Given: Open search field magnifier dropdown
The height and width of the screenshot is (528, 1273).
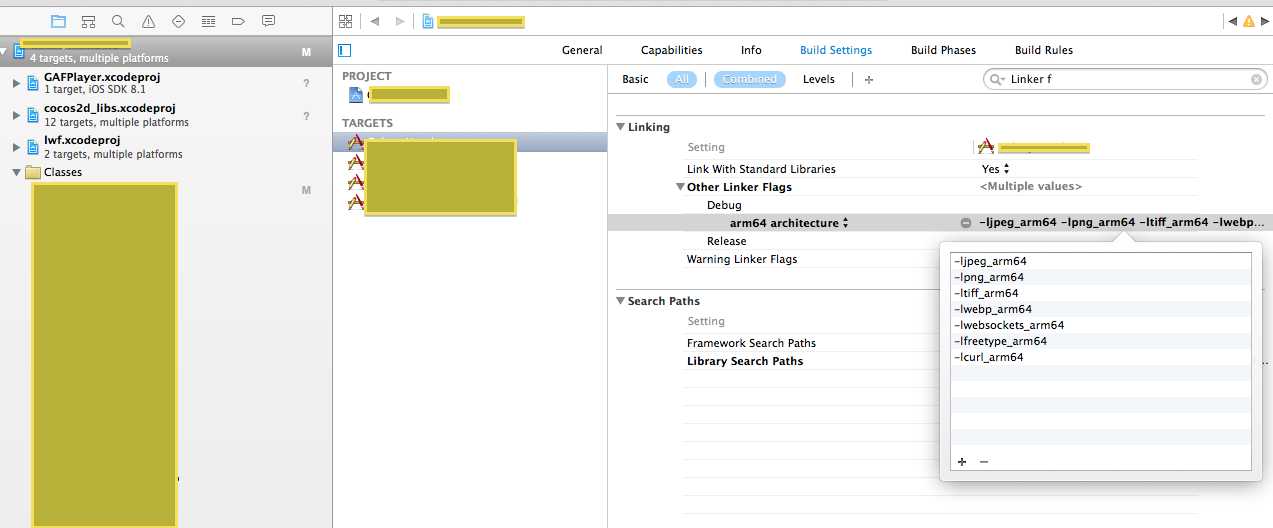Looking at the screenshot, I should click(x=997, y=79).
